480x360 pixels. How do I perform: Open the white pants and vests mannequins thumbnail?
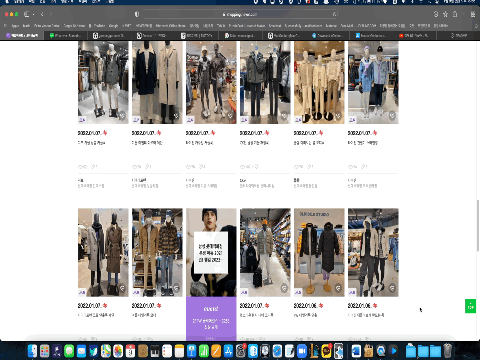[103, 82]
